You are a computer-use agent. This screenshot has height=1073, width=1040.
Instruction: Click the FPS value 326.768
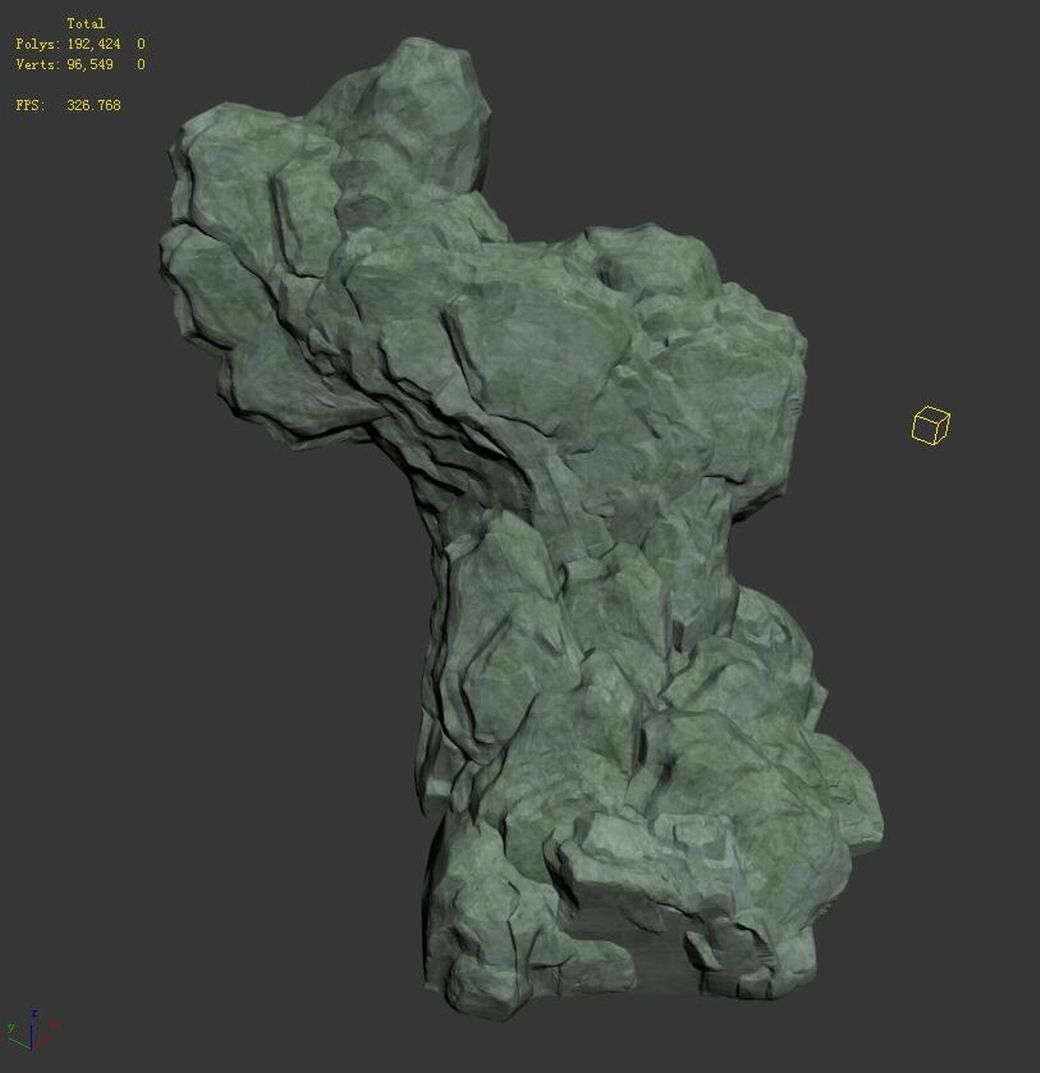[94, 105]
